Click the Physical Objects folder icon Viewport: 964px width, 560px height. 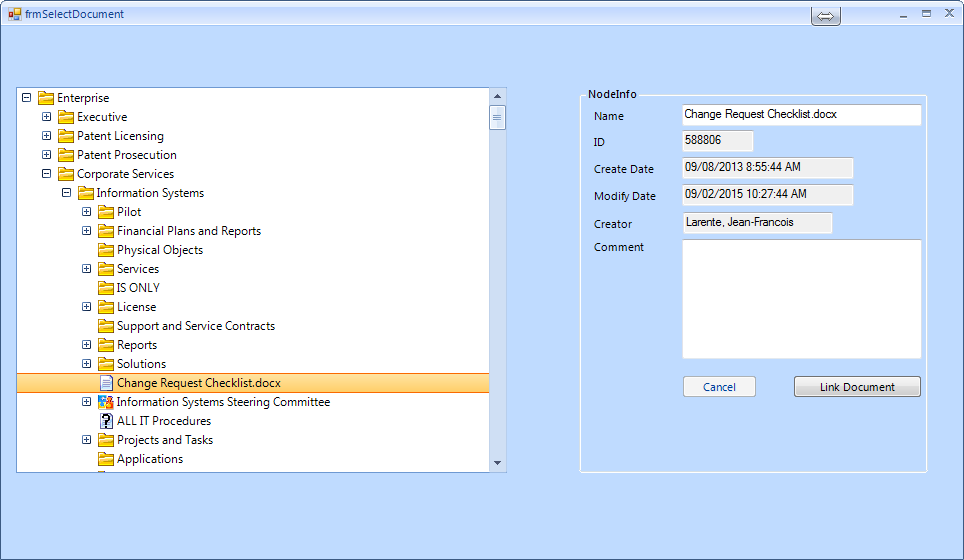pyautogui.click(x=106, y=250)
